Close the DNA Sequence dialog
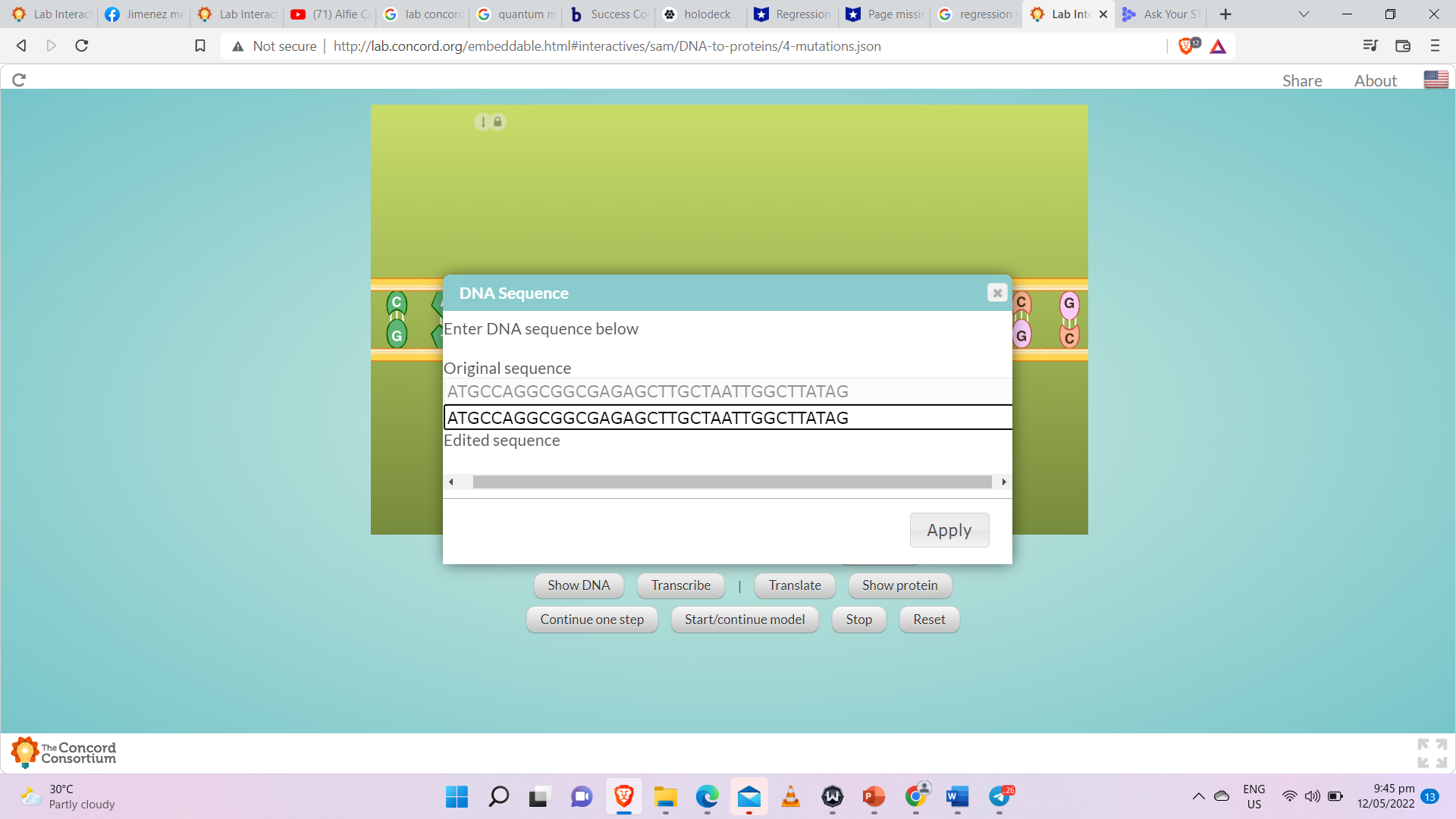This screenshot has height=819, width=1456. point(996,292)
